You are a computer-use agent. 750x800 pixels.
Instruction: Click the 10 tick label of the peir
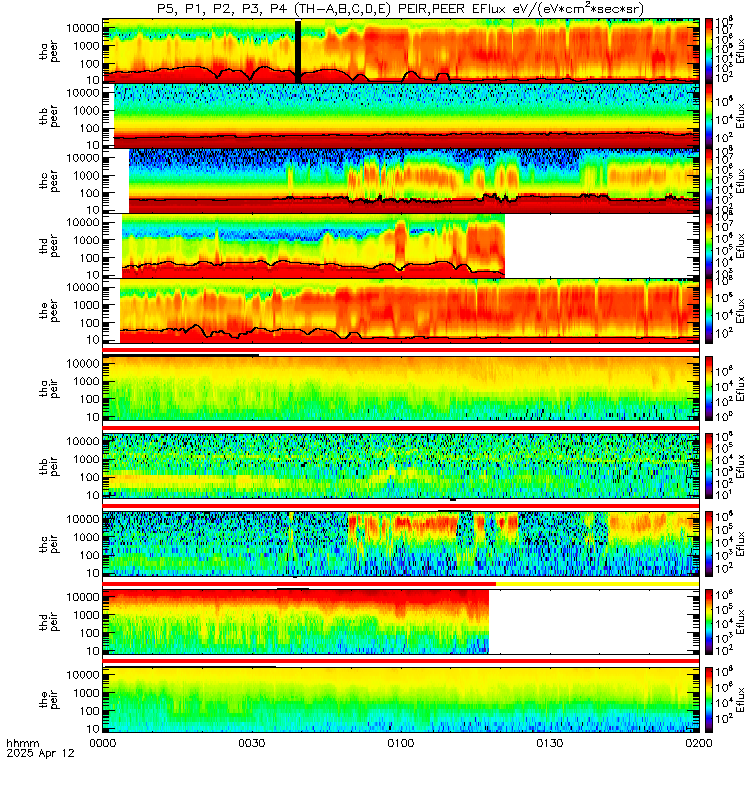[93, 729]
